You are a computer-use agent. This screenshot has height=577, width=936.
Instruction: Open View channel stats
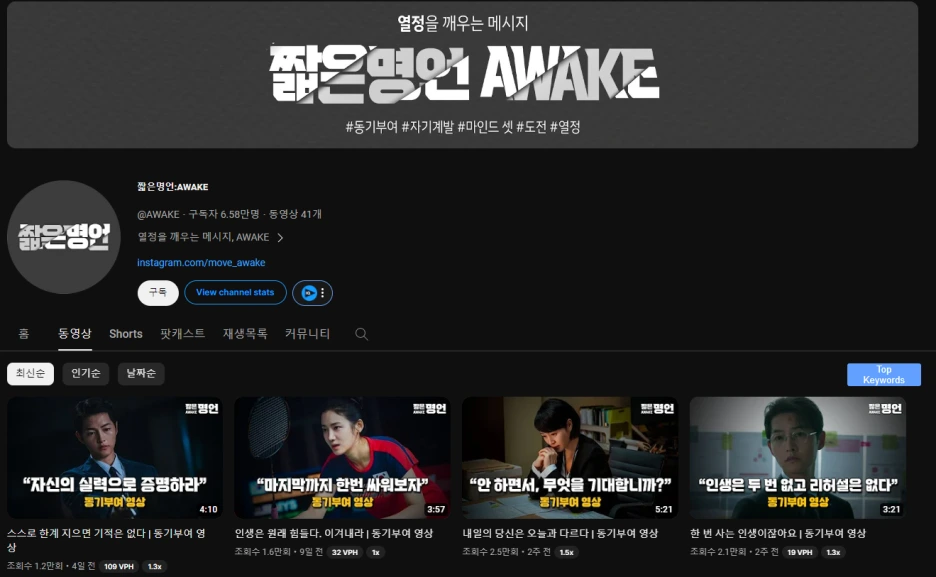coord(235,293)
